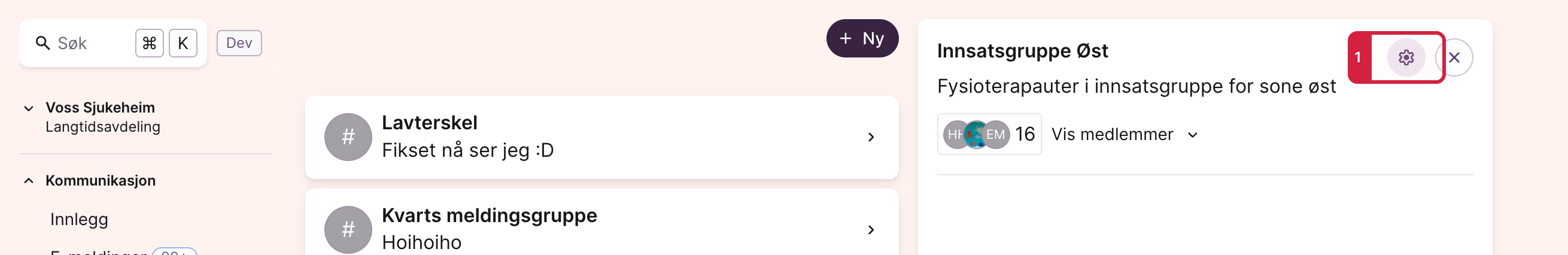1568x255 pixels.
Task: Close the Innsatsgruppe Øst panel
Action: coord(1455,57)
